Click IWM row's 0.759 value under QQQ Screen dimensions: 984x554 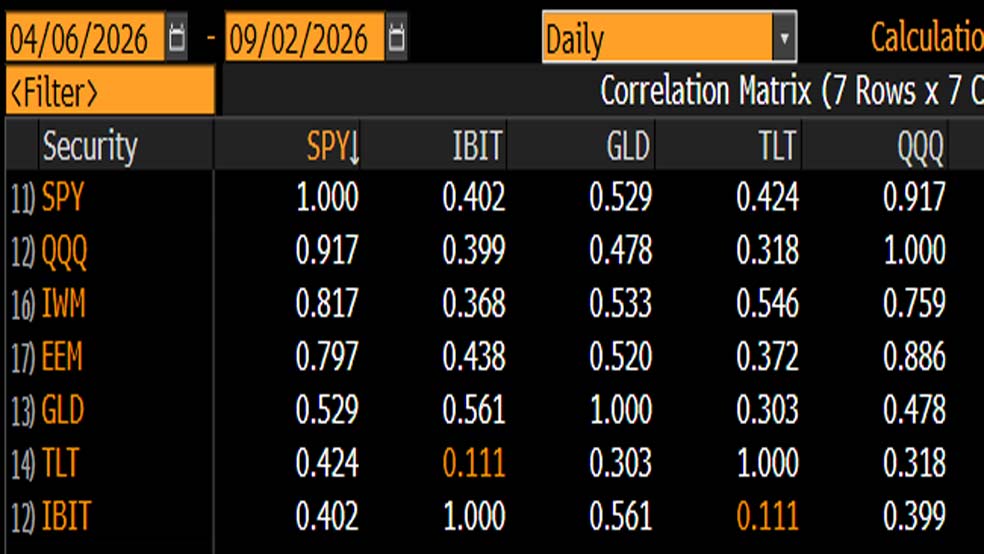(x=914, y=304)
